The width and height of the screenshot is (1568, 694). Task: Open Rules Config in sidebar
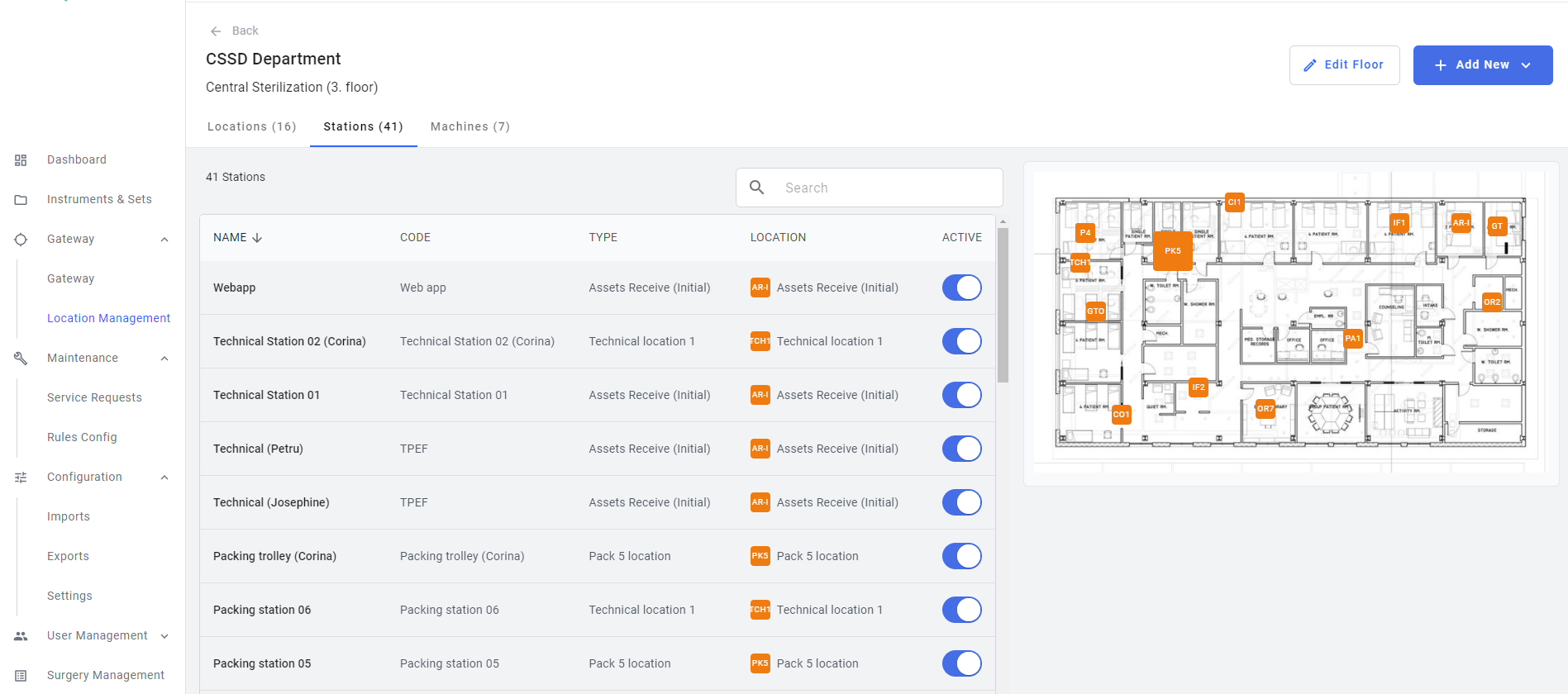[82, 437]
